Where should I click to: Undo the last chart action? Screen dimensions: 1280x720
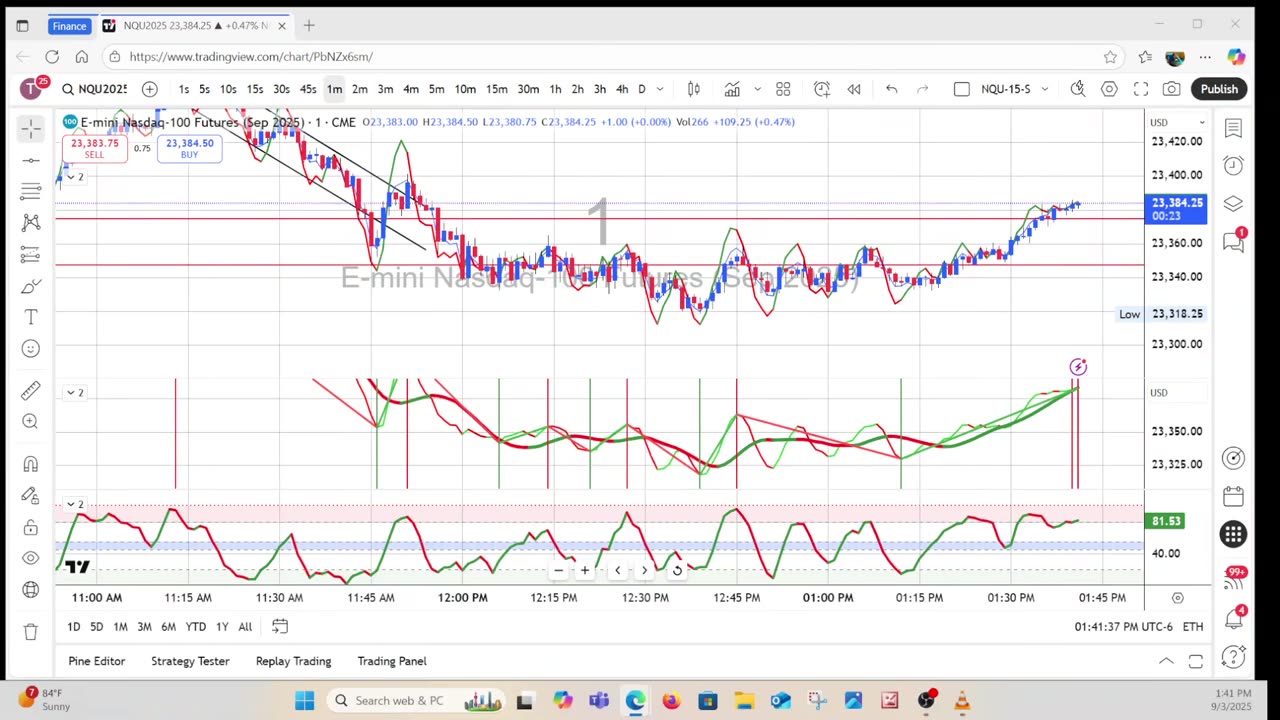point(891,89)
